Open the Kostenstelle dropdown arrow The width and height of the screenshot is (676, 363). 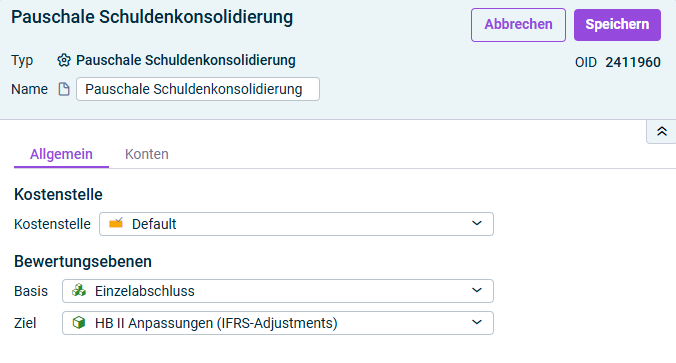(x=476, y=223)
